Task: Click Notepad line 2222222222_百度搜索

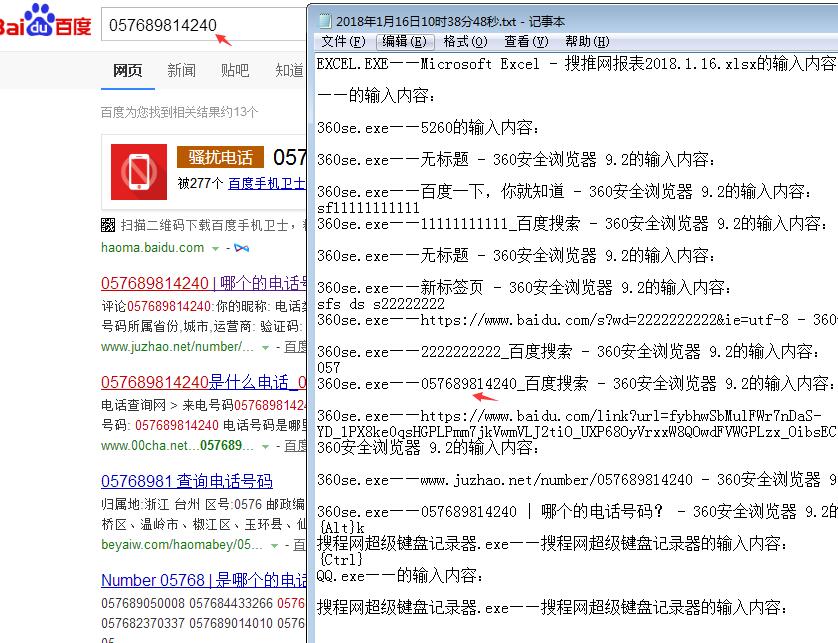Action: click(x=568, y=351)
